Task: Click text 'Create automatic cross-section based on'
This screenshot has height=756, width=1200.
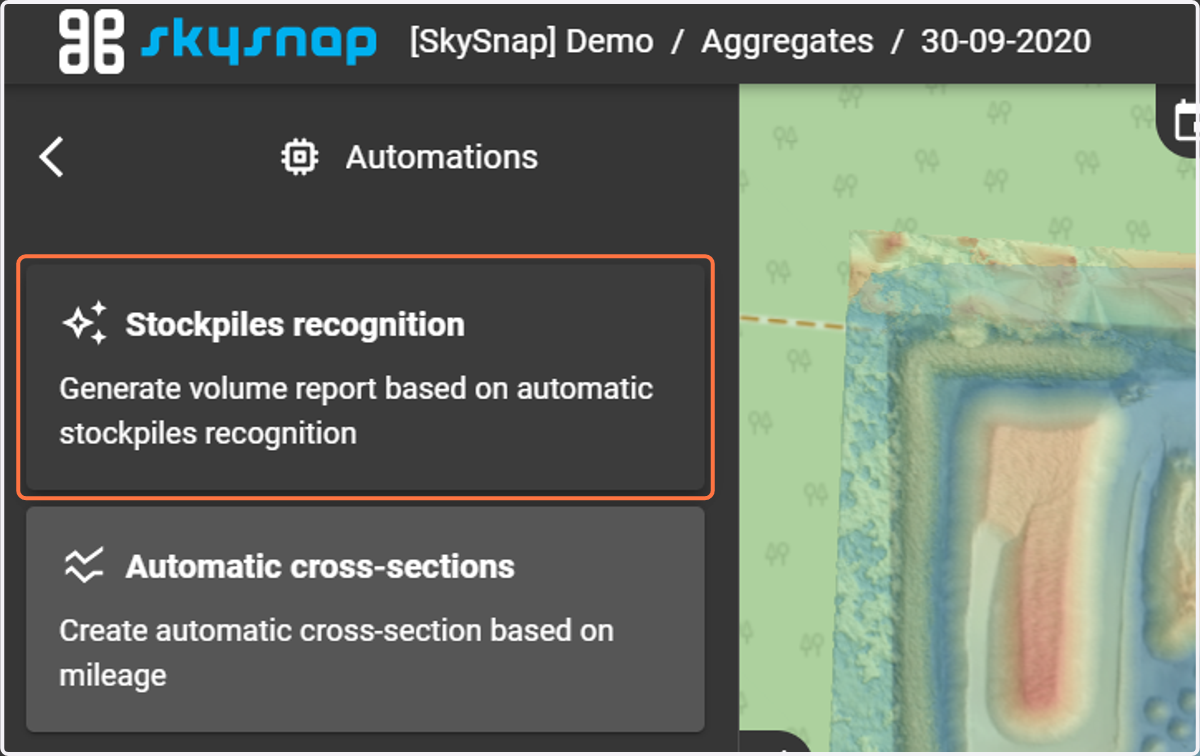Action: click(x=336, y=631)
